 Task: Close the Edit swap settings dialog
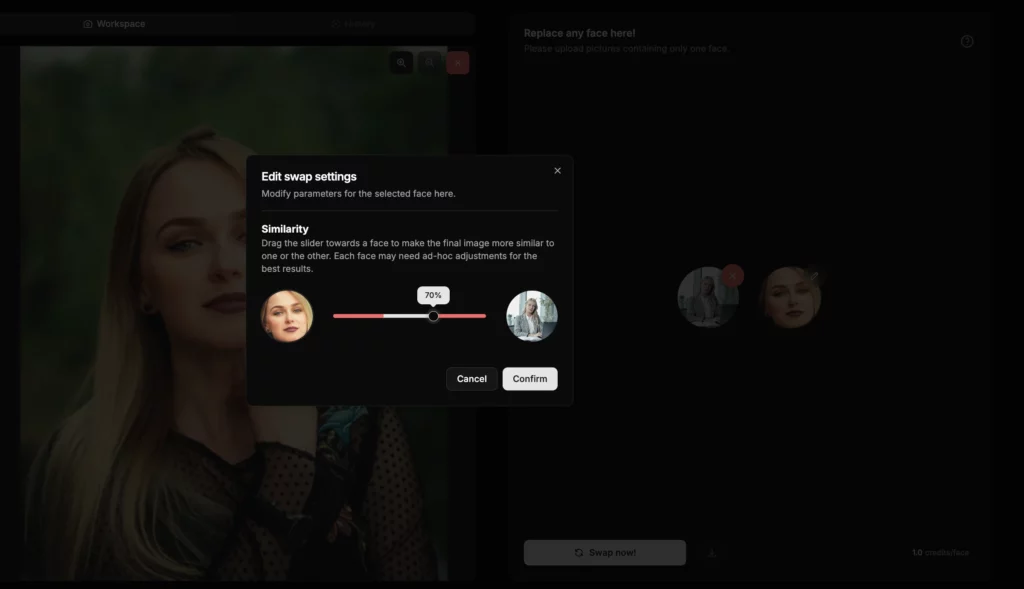click(557, 171)
